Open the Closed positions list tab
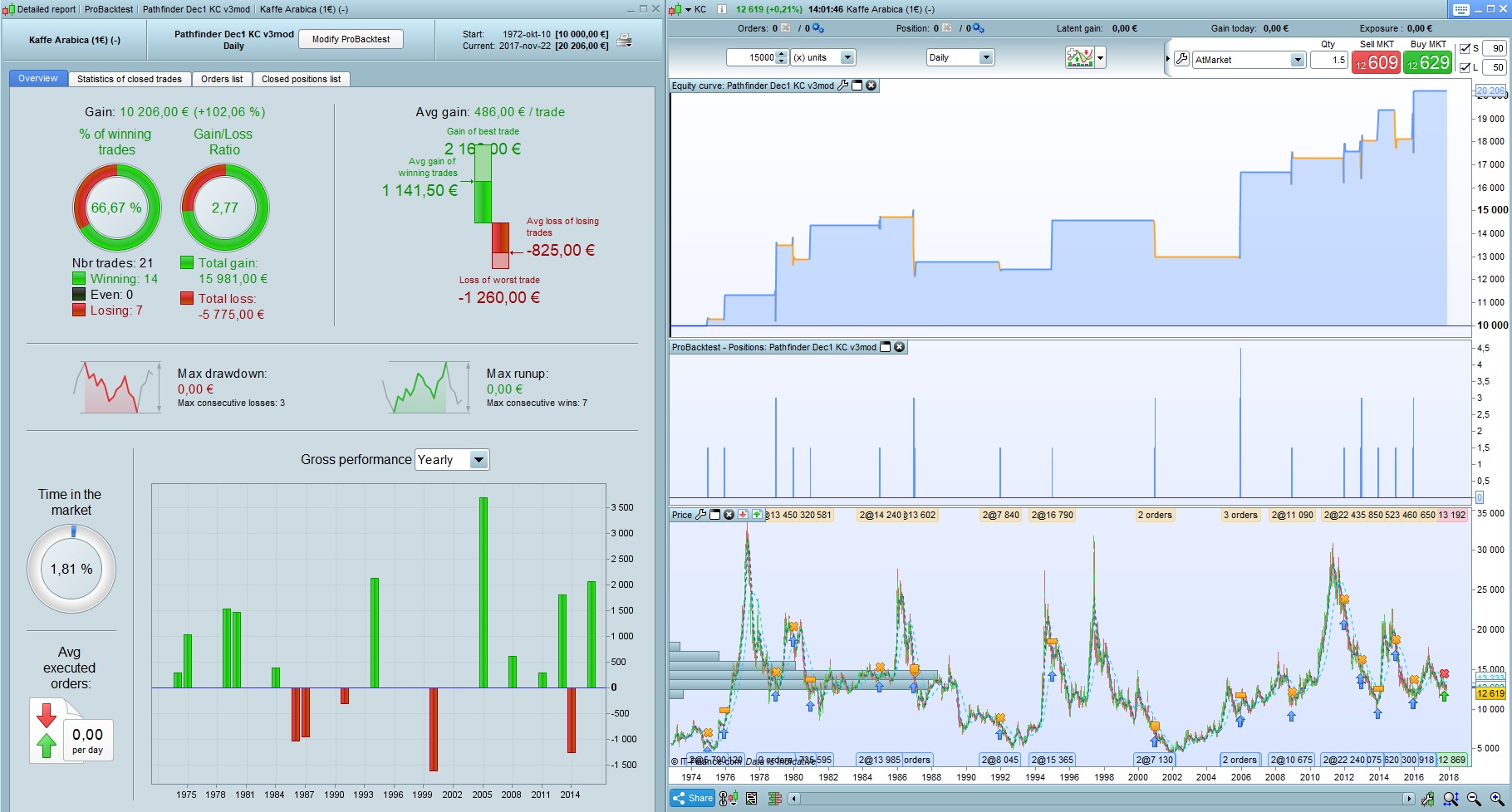This screenshot has width=1512, height=812. pos(301,79)
